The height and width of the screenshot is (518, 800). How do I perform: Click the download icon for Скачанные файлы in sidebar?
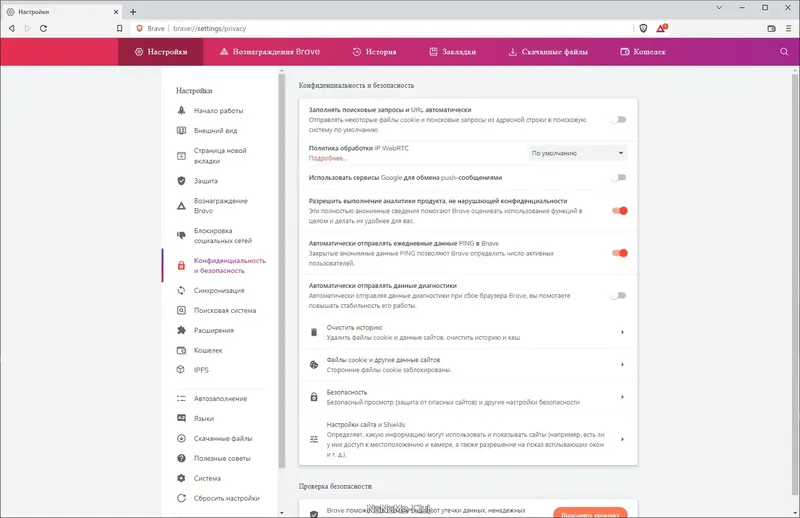181,438
